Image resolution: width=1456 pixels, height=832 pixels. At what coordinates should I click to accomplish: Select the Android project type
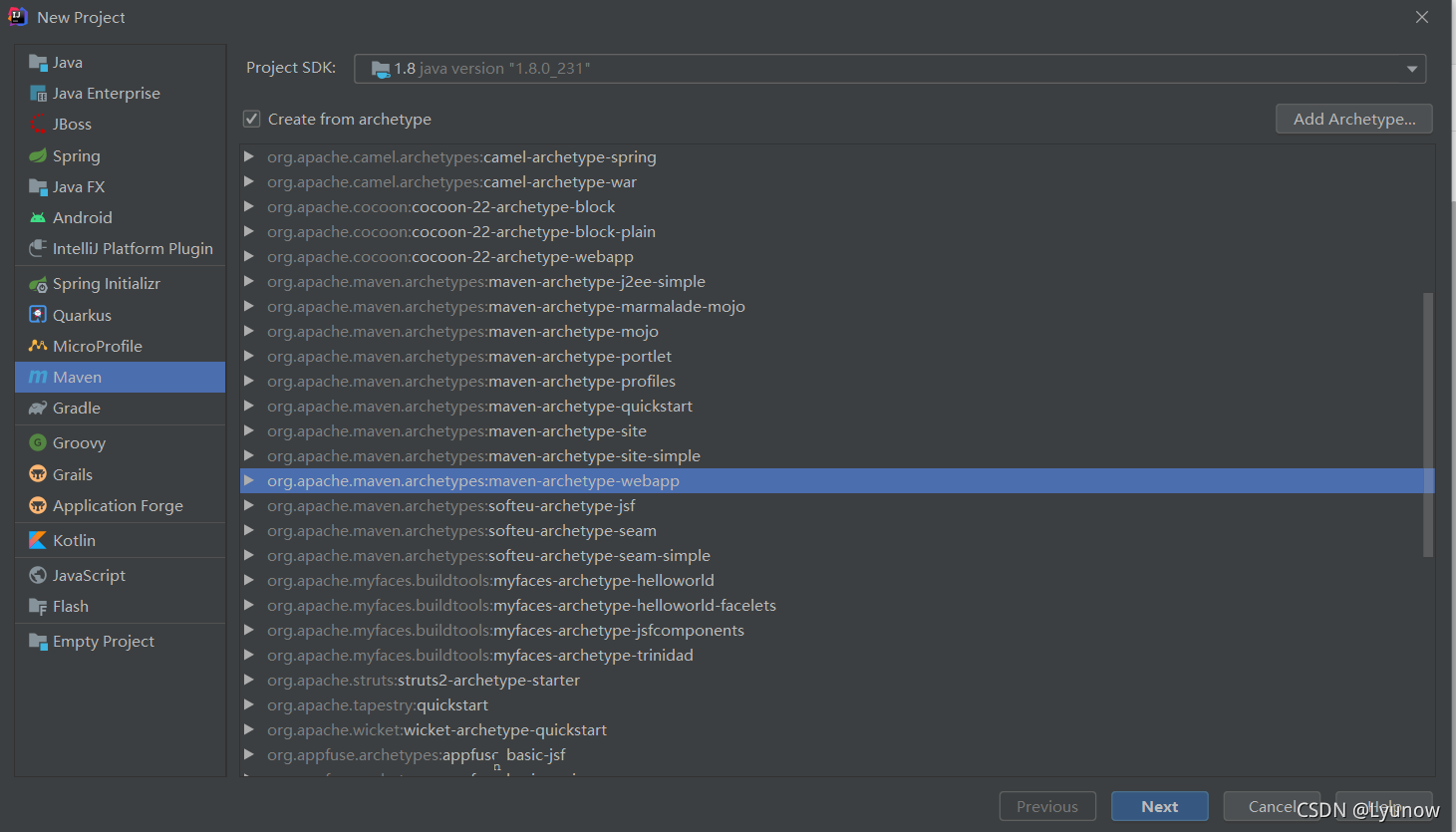point(121,218)
